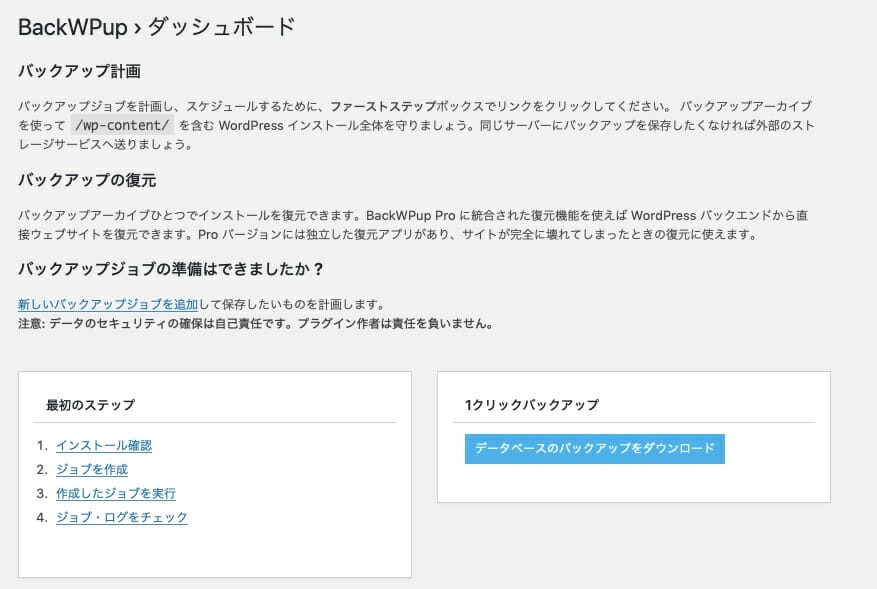
Task: Click empty area below the download button
Action: (x=634, y=483)
